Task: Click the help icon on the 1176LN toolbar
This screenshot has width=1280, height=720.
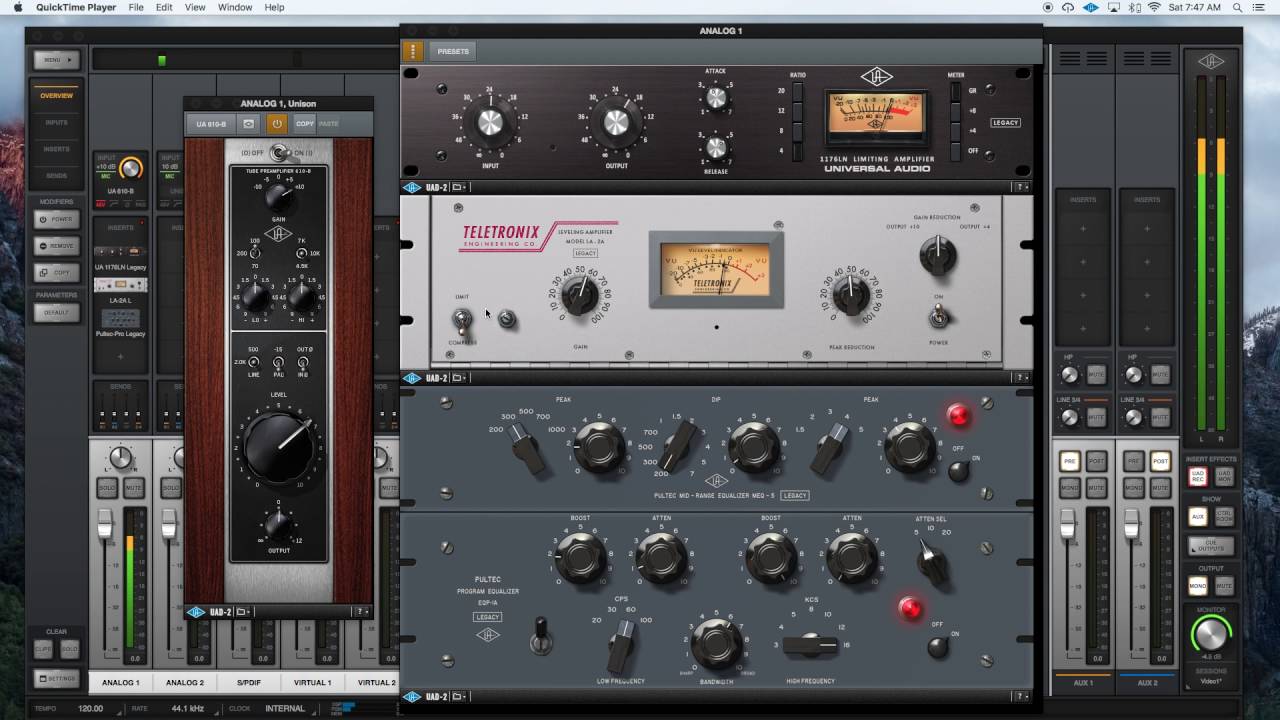Action: [1021, 187]
